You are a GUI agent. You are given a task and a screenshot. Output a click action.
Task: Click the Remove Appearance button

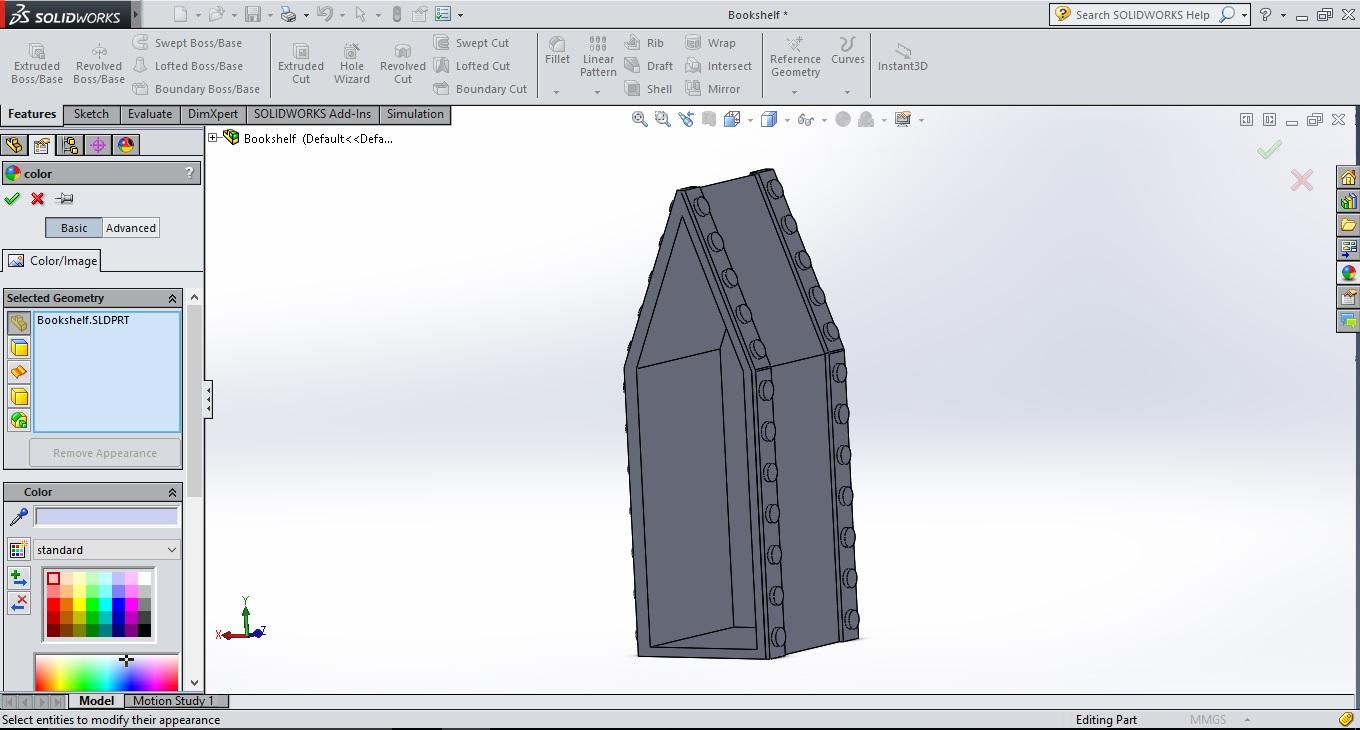pos(105,453)
